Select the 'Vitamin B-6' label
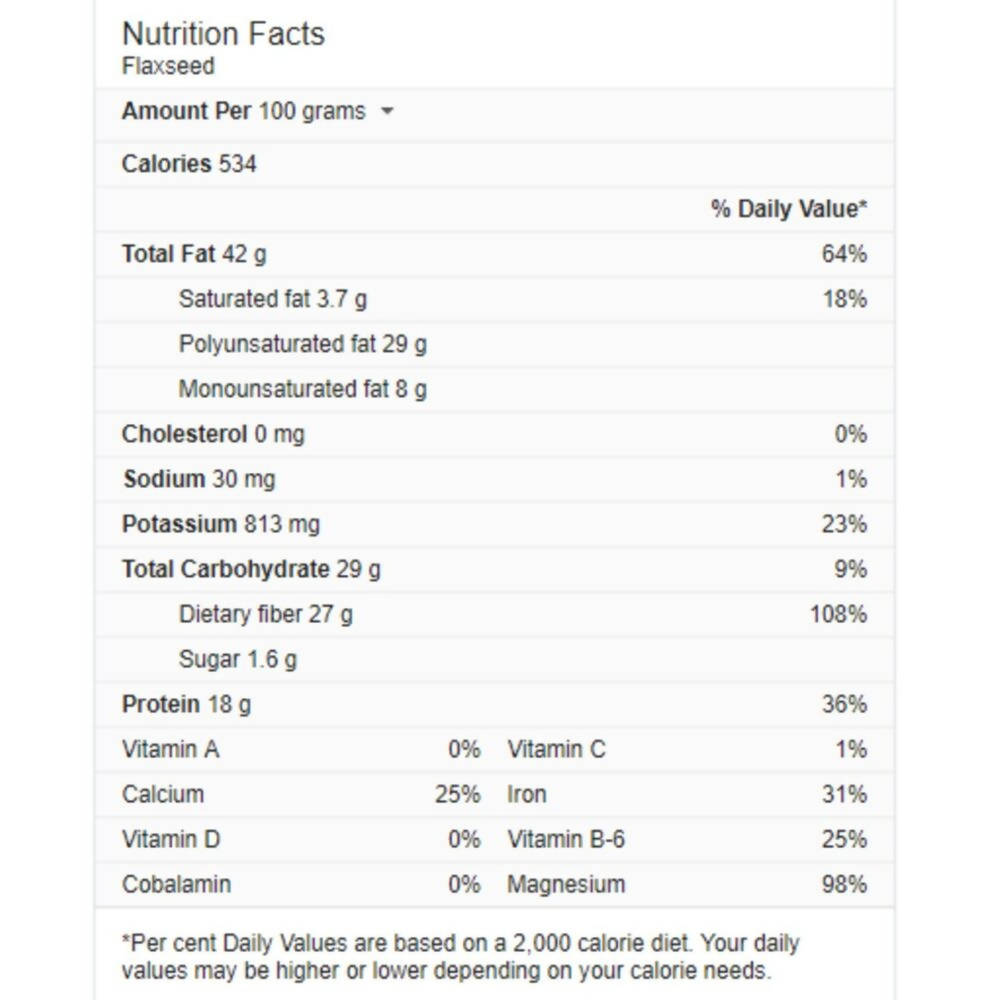 [x=566, y=839]
